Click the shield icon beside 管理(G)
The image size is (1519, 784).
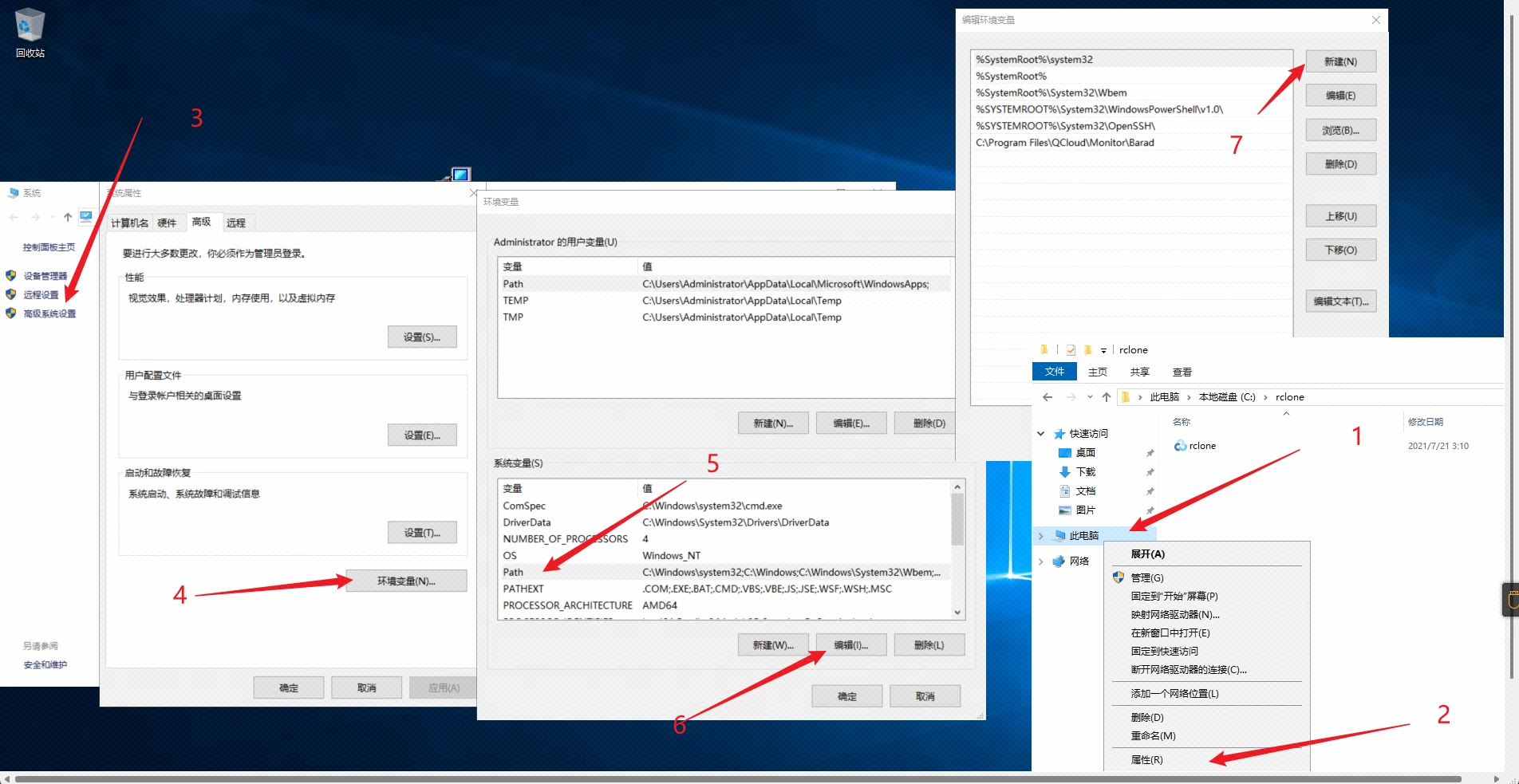[1119, 577]
